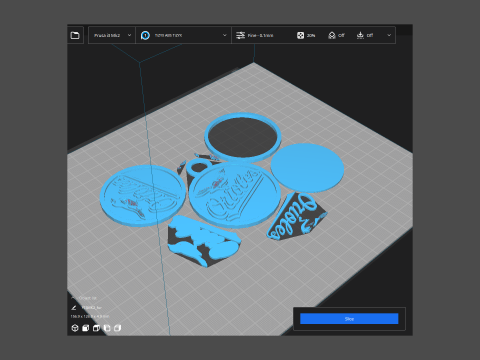Edit the job name with pencil icon
Viewport: 480px width, 360px height.
tap(74, 307)
